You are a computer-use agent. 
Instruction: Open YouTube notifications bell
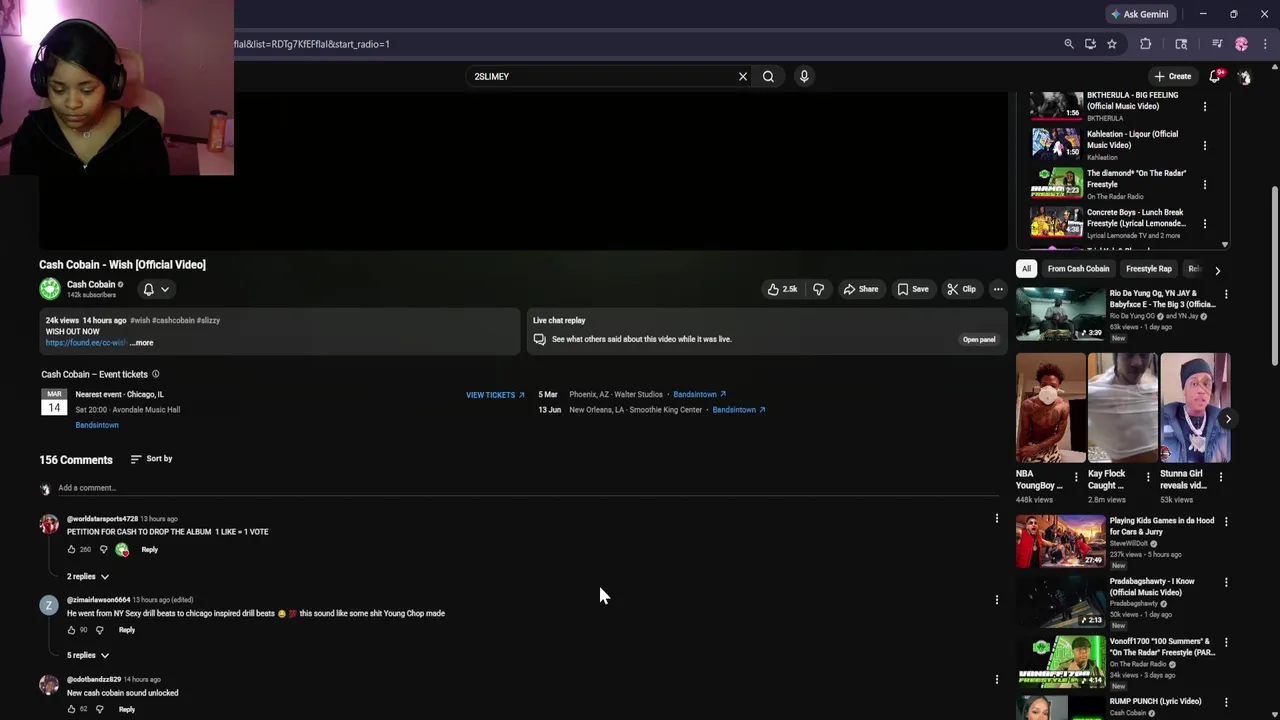pyautogui.click(x=1215, y=76)
